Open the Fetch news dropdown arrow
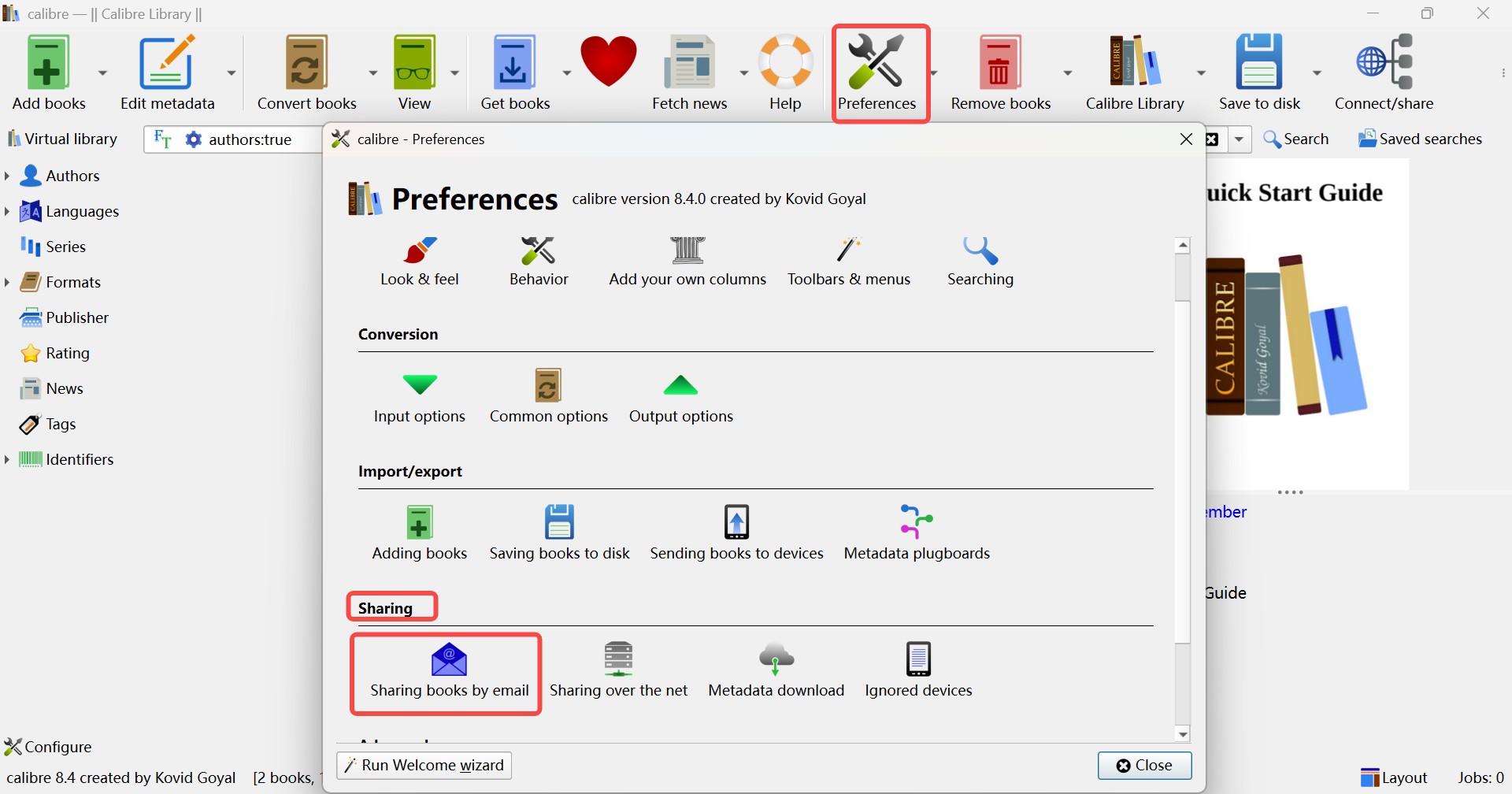 (x=745, y=72)
